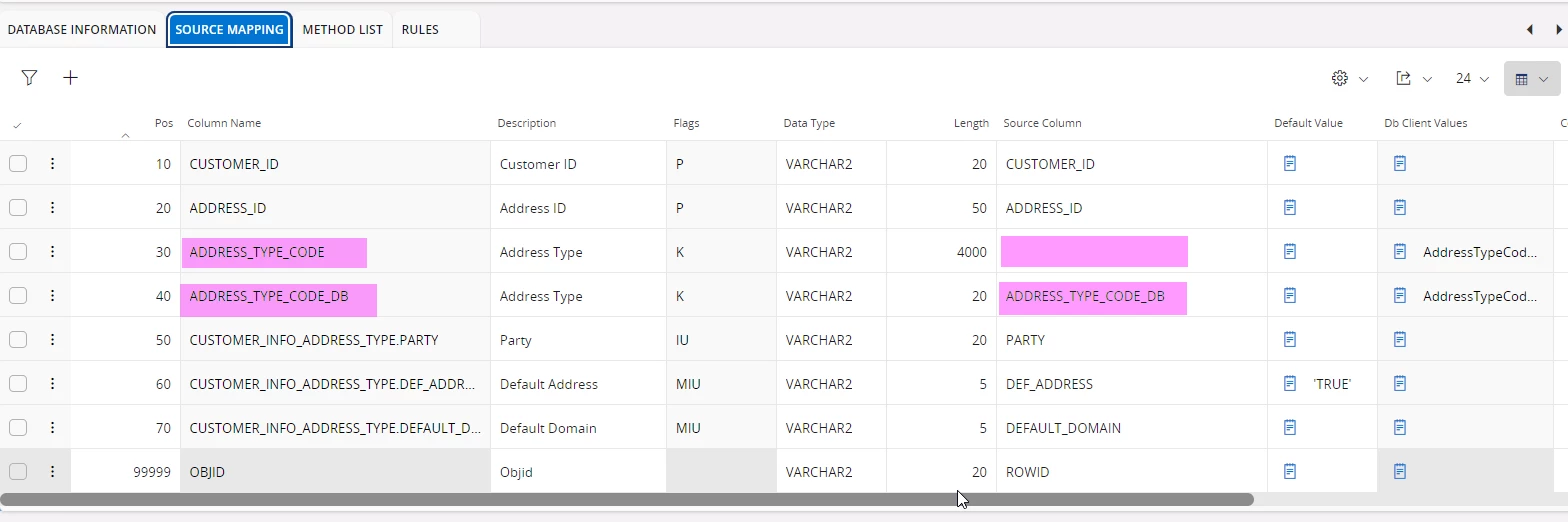
Task: Click the horizontal scrollbar thumb
Action: click(x=626, y=499)
